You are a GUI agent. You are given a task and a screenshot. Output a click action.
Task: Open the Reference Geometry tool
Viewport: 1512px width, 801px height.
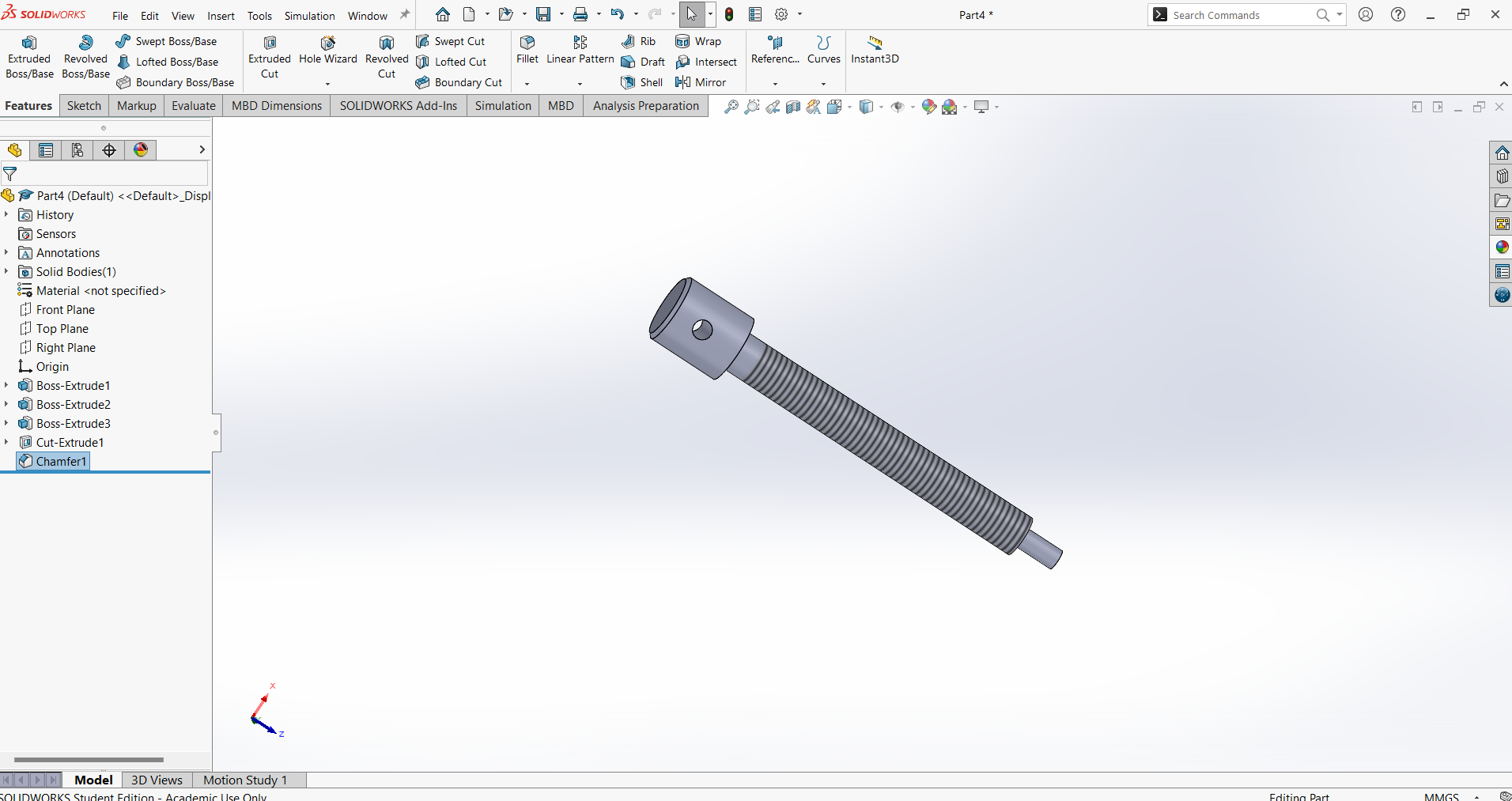pos(775,50)
